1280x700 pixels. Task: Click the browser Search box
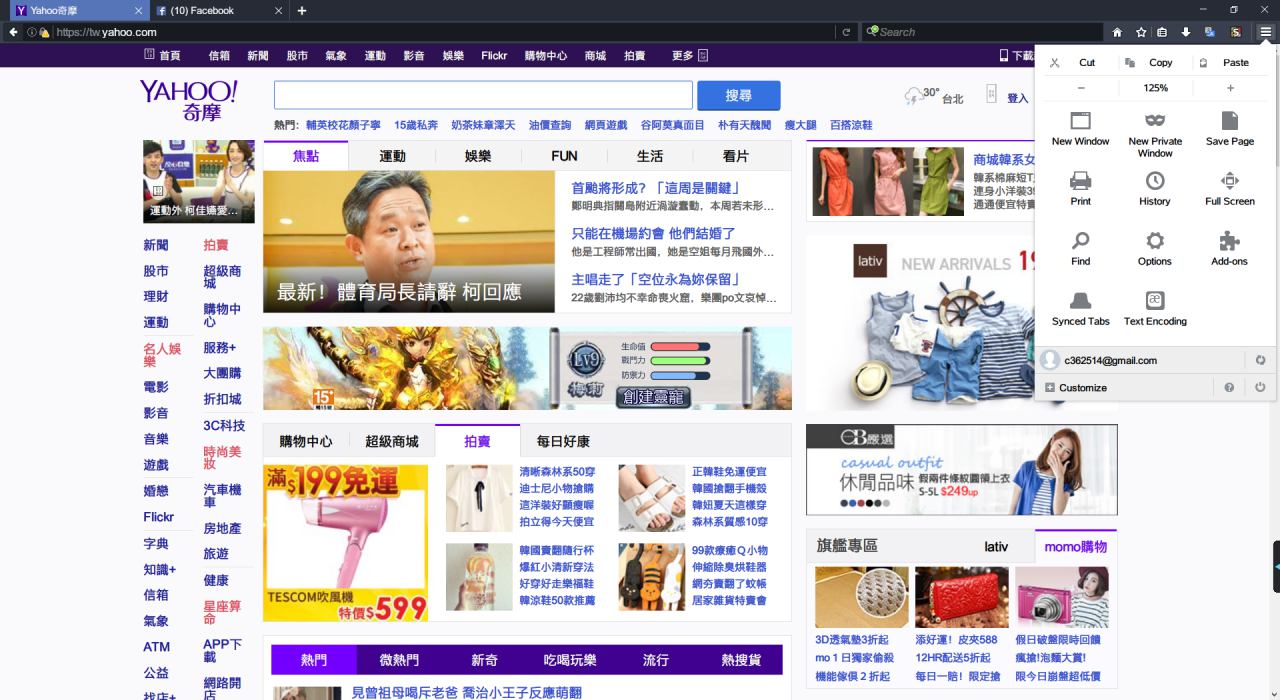[980, 32]
